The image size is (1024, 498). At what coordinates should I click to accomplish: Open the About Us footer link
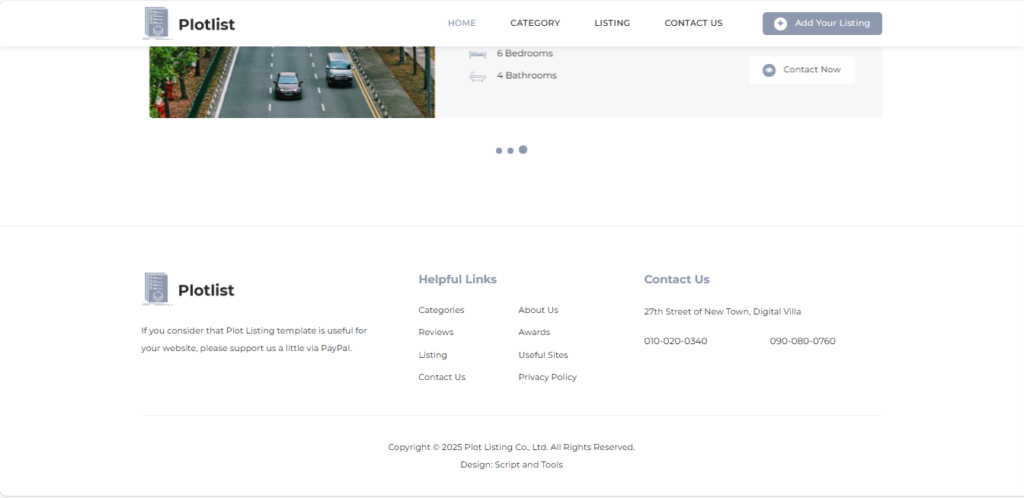(538, 310)
